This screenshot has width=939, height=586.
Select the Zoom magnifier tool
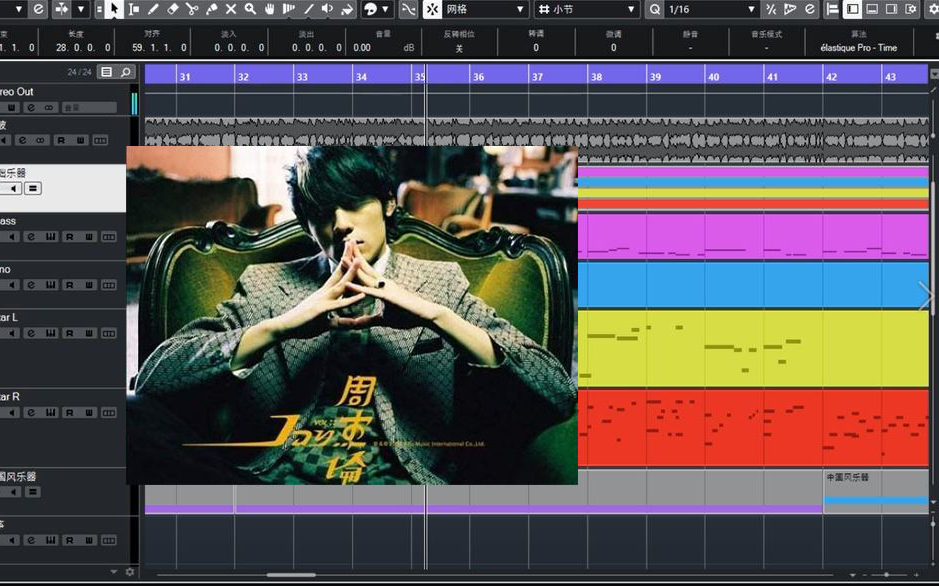coord(250,9)
